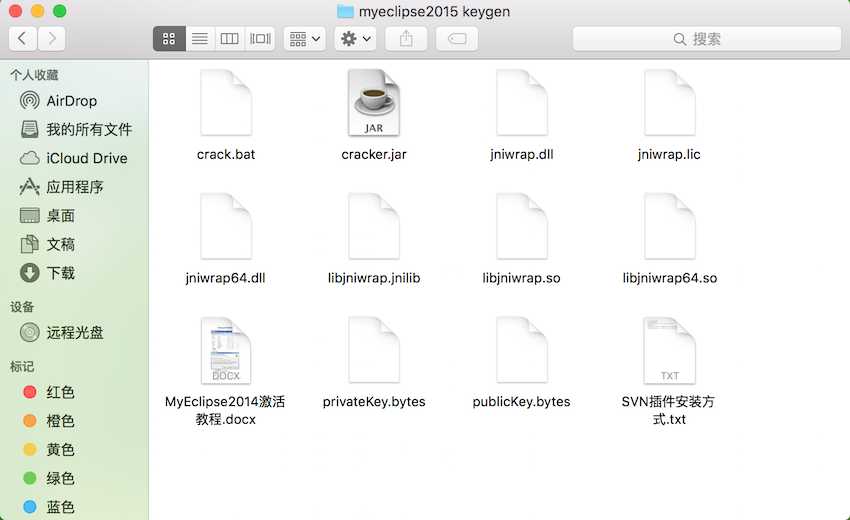Open AirDrop in sidebar

74,101
